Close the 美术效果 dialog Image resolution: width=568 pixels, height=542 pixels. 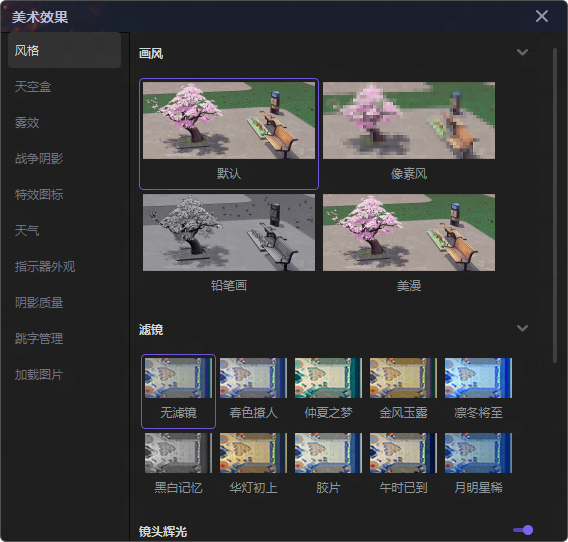542,16
